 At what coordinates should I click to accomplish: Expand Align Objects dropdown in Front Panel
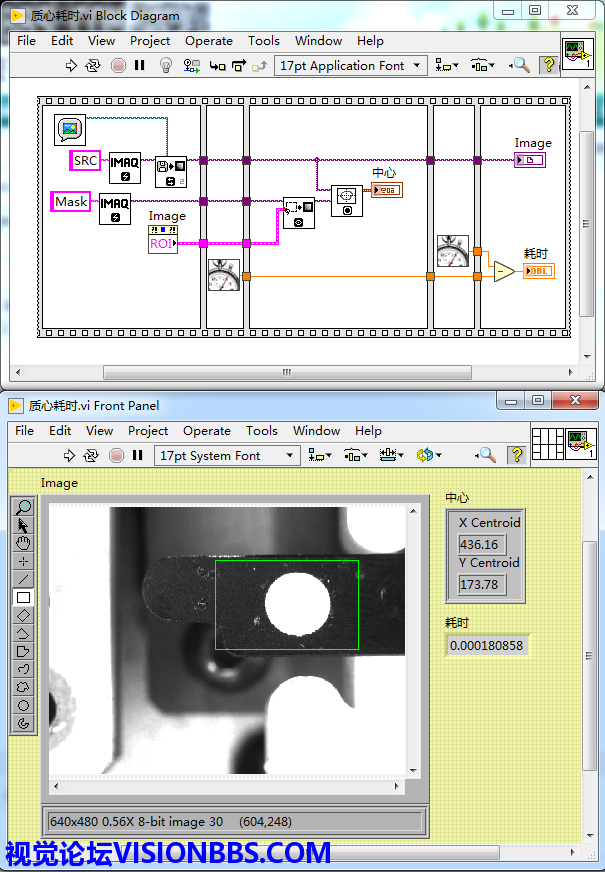320,456
